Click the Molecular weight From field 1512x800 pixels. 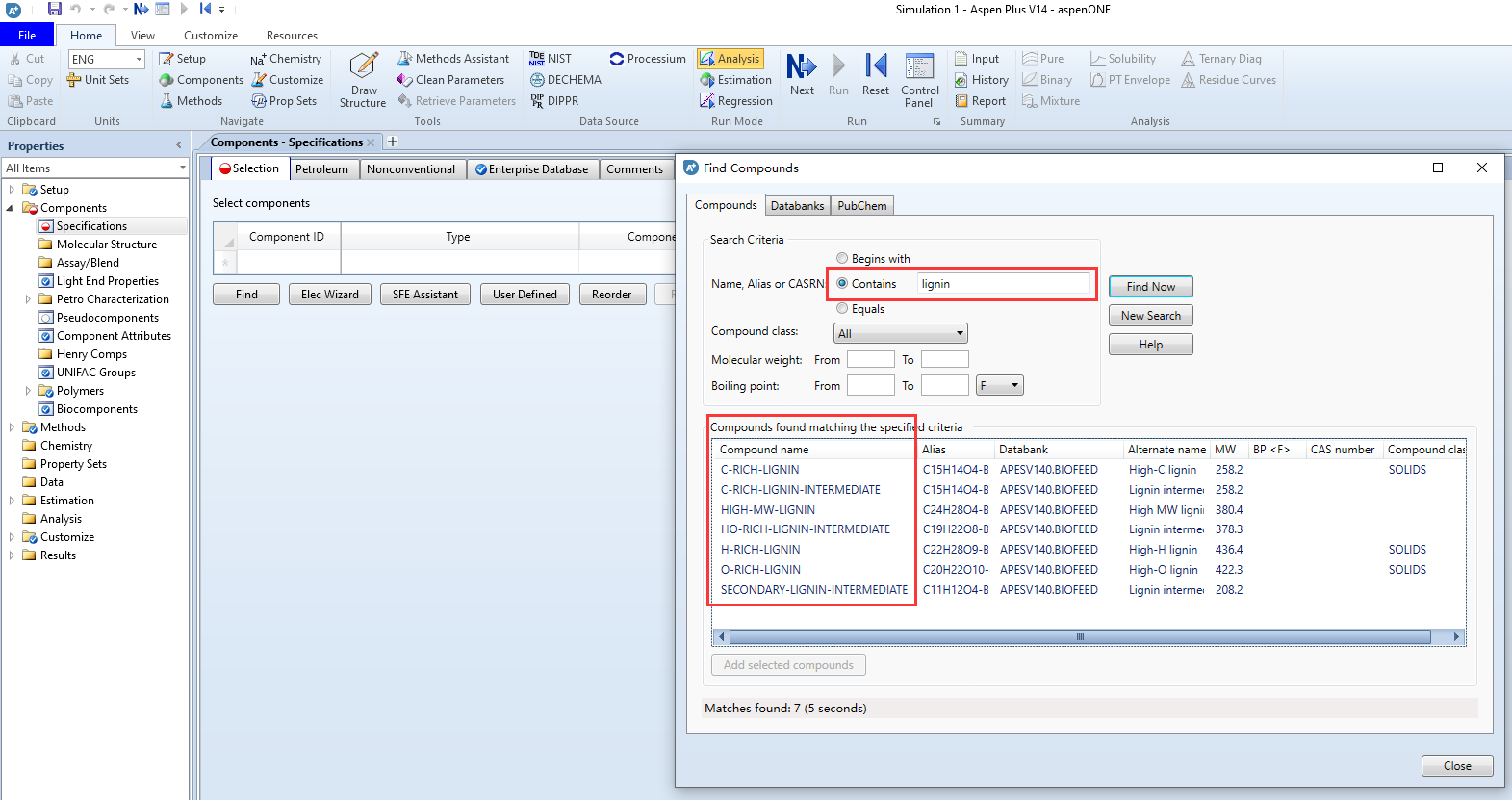871,359
